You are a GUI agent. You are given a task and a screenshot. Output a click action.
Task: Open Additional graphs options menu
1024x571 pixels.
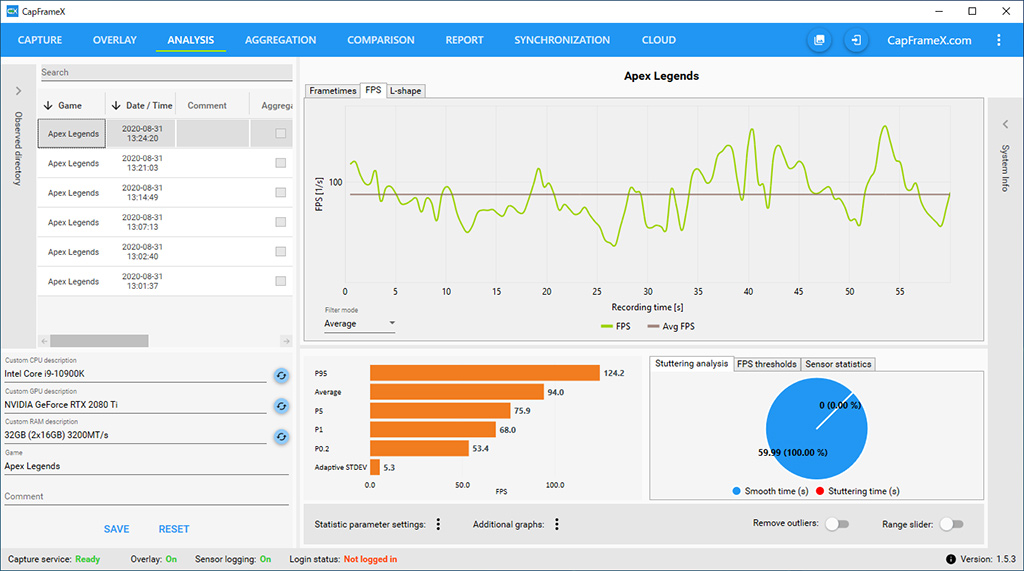556,524
